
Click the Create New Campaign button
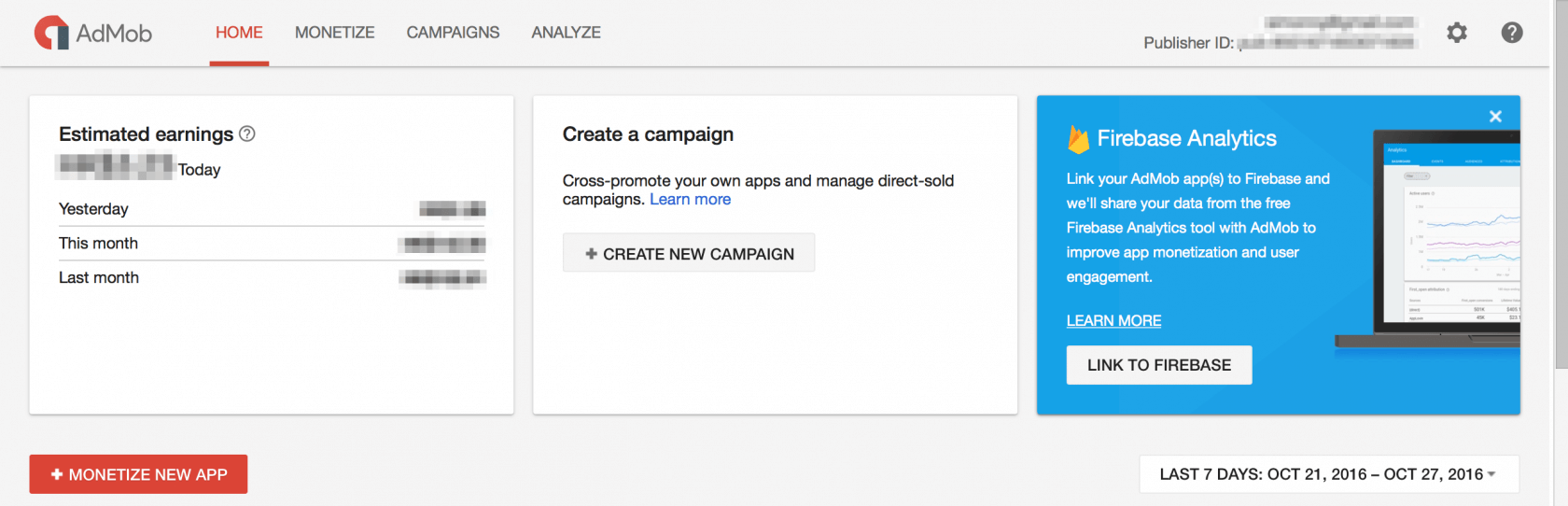[689, 253]
